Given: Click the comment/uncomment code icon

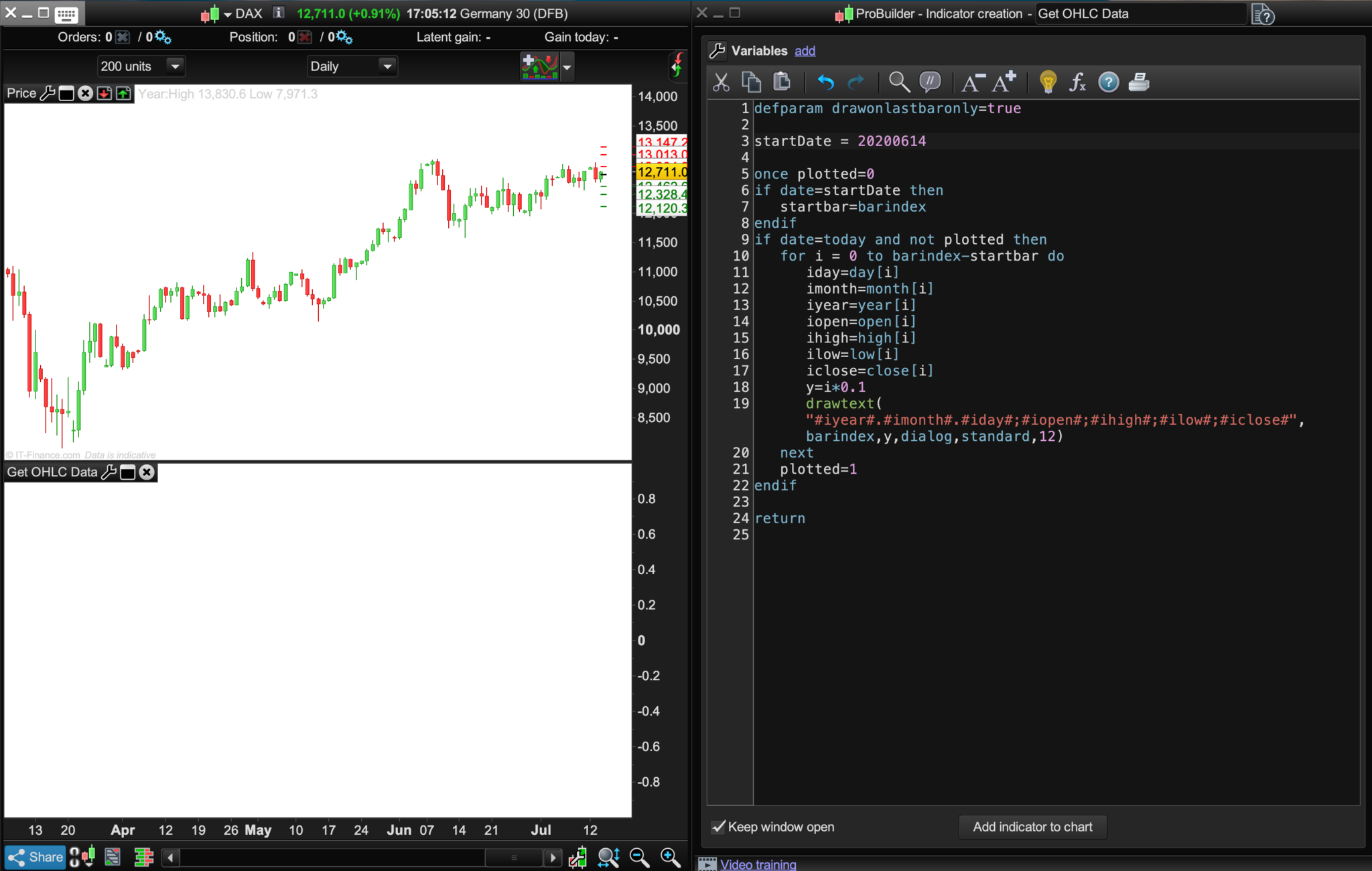Looking at the screenshot, I should pos(930,82).
